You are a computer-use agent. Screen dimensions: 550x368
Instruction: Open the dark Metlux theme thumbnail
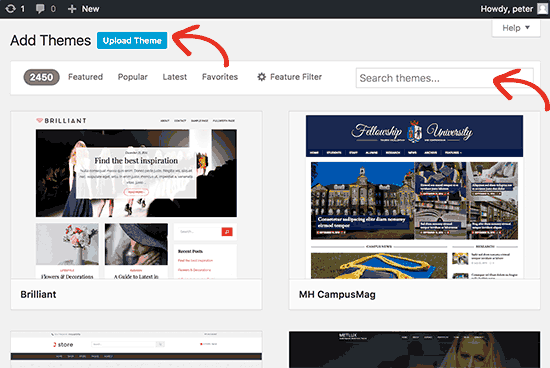pyautogui.click(x=414, y=349)
